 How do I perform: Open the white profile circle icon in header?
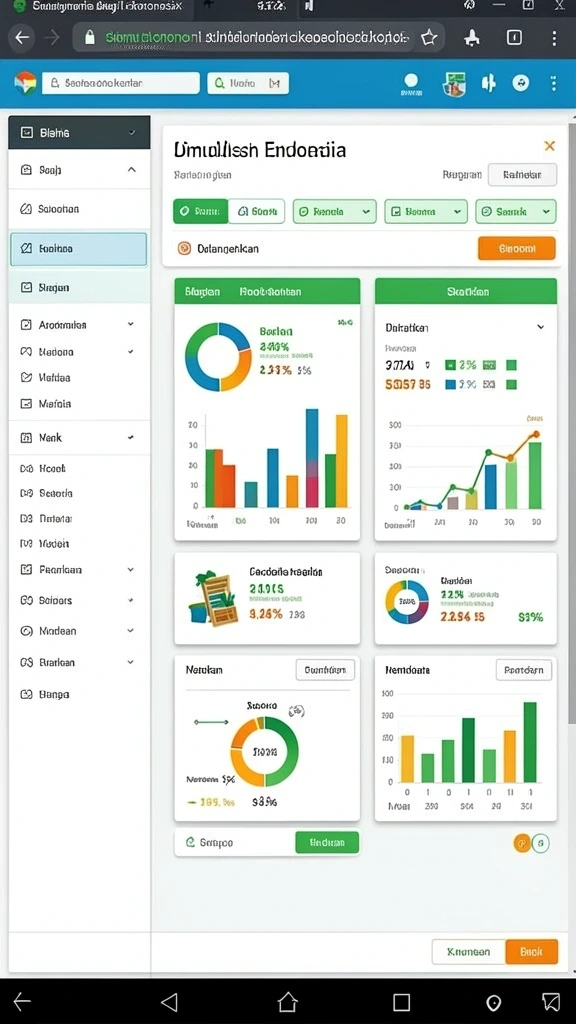tap(411, 81)
